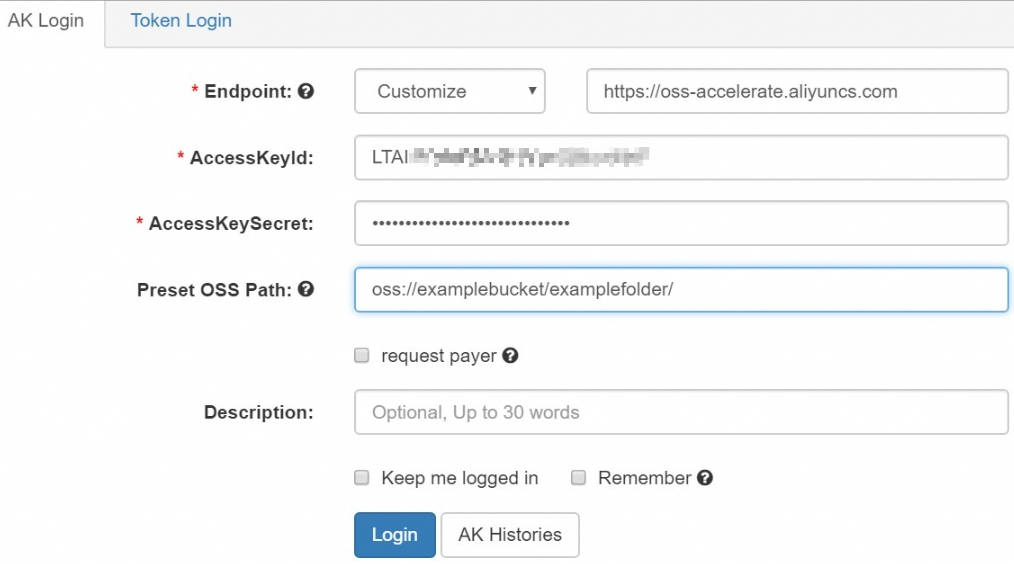Open AK Histories
The height and width of the screenshot is (564, 1014).
(x=510, y=534)
